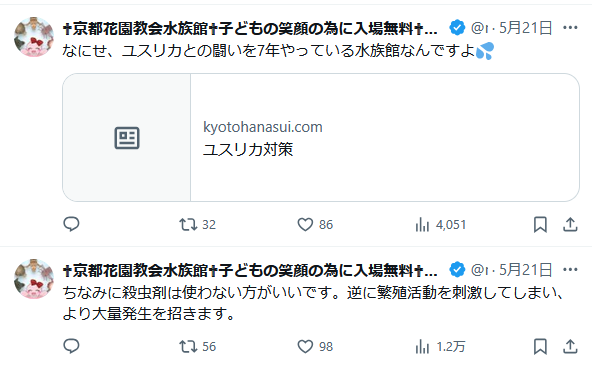Screen dimensions: 592x368
Task: Like the second tweet with 98 likes
Action: click(315, 346)
